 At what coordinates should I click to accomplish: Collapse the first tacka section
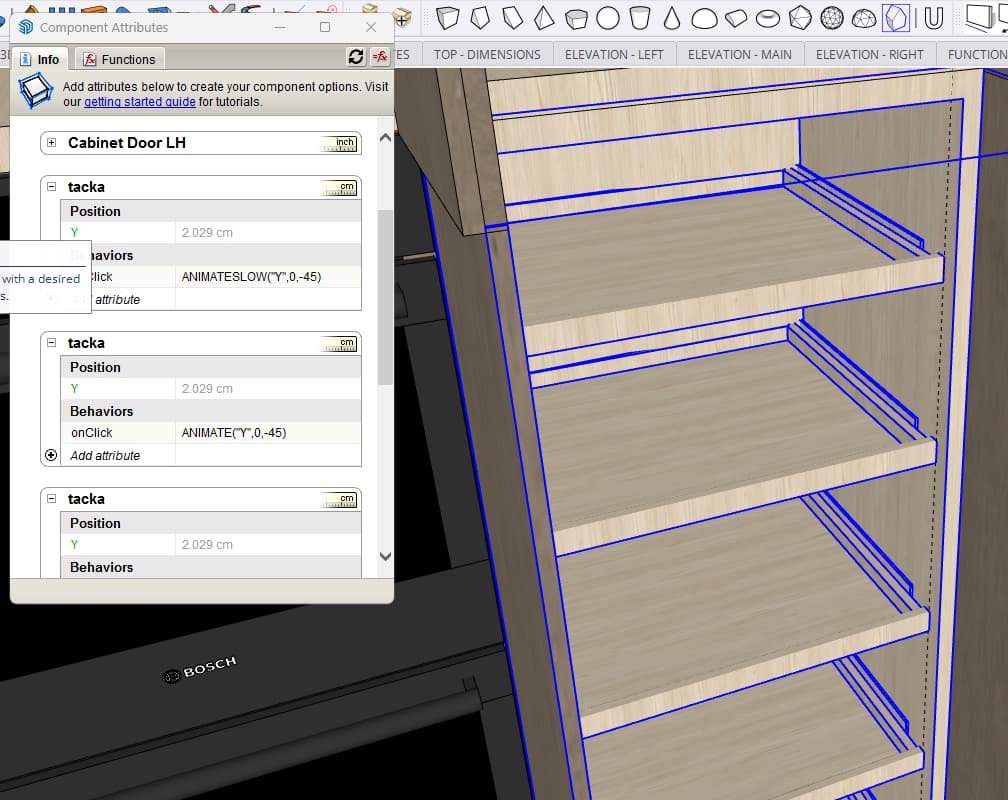point(52,186)
